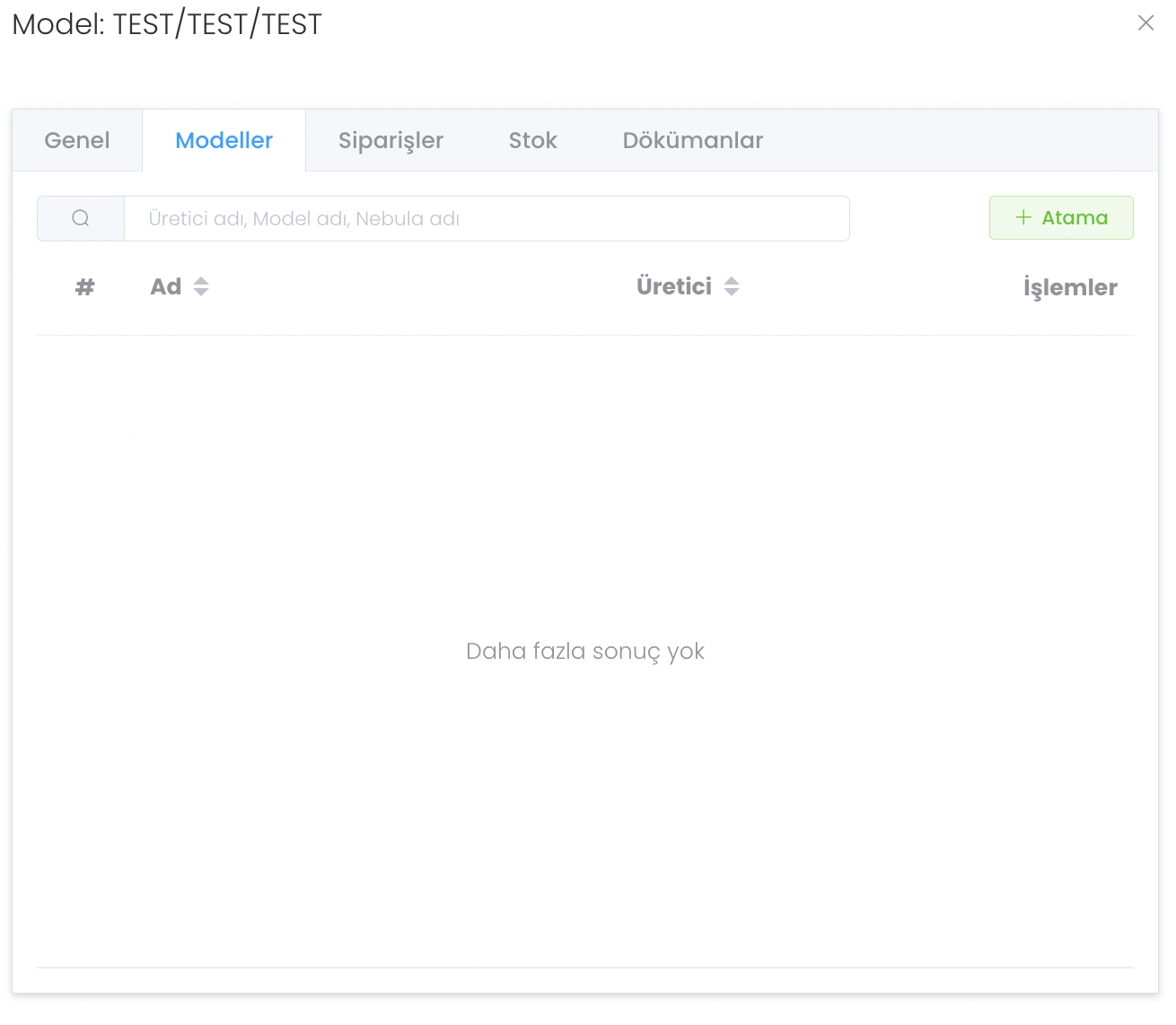This screenshot has height=1025, width=1176.
Task: Sort Üretici ascending using up caret
Action: point(732,281)
